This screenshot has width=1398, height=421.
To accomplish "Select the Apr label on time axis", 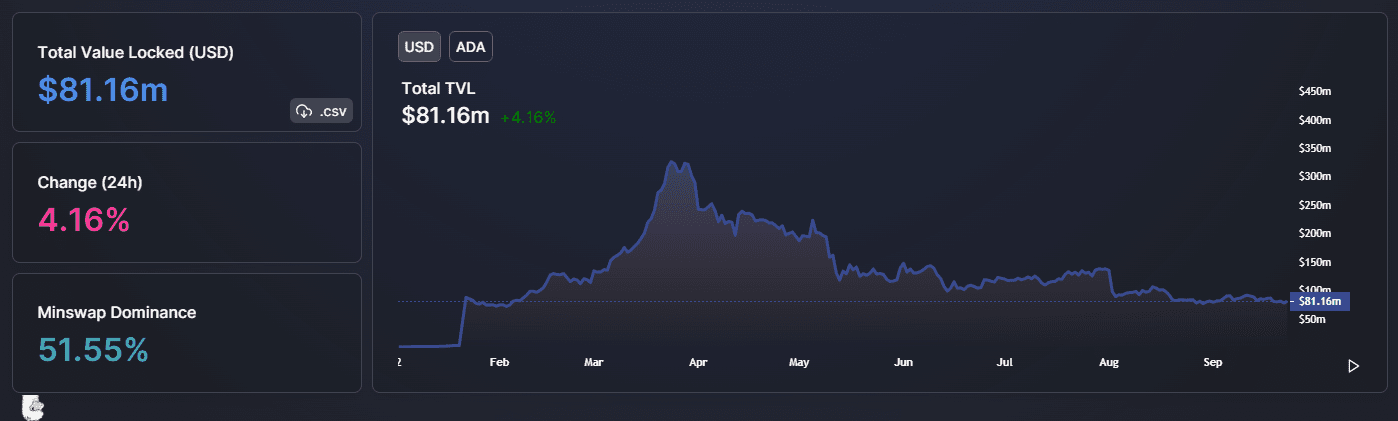I will 697,362.
